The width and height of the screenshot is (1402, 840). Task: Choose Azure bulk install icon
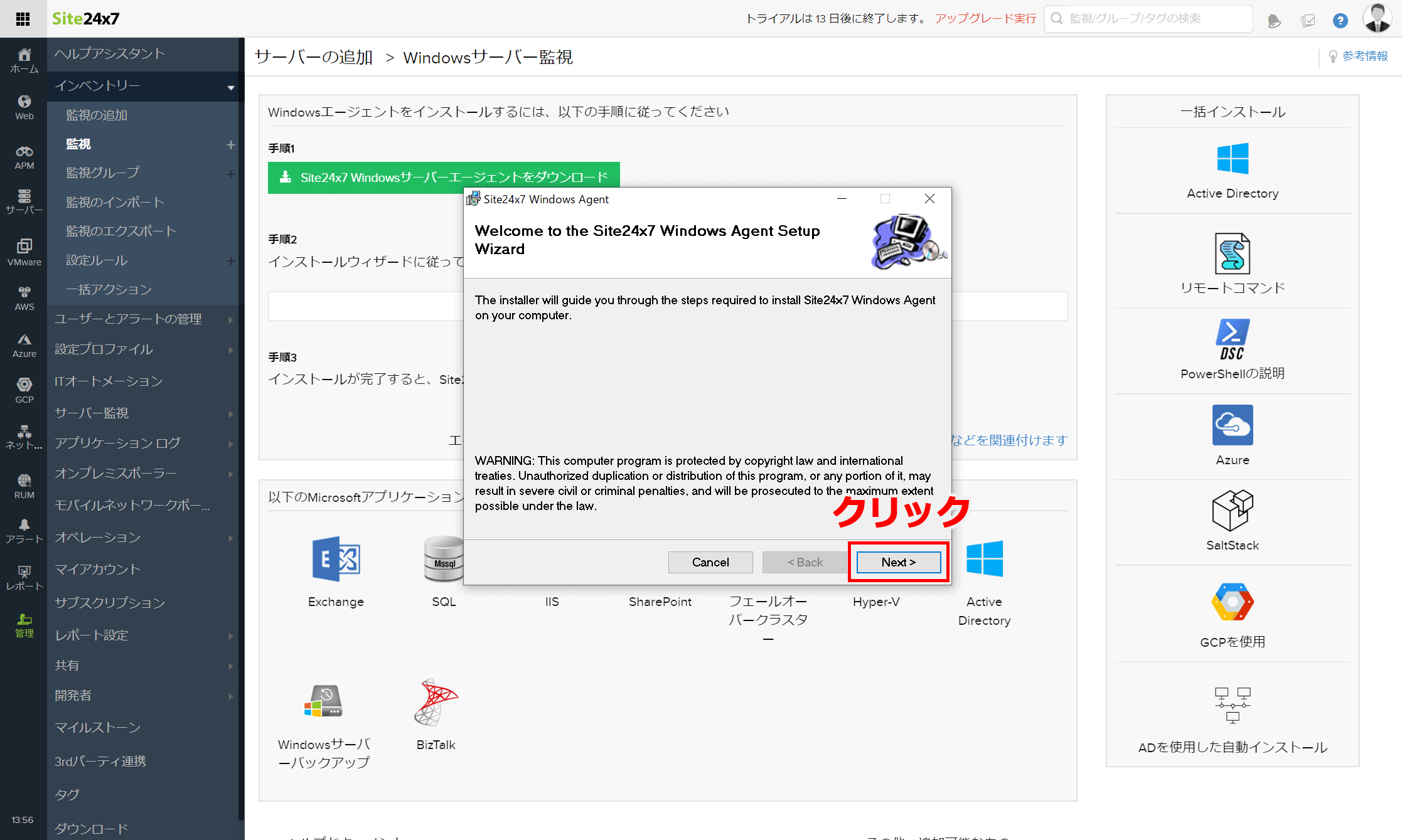[1232, 425]
